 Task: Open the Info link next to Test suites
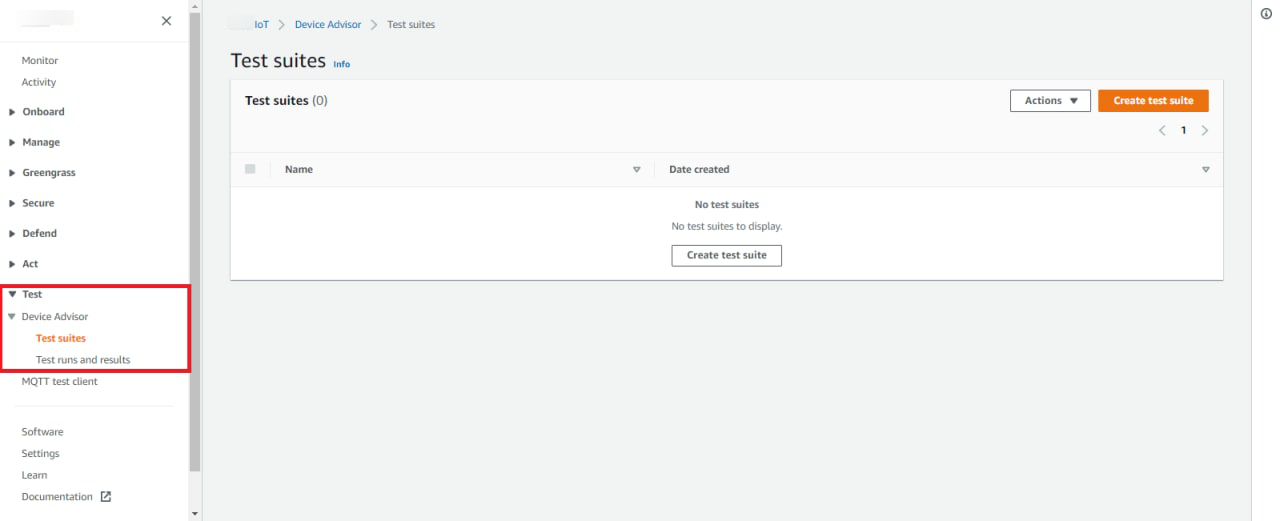click(x=342, y=64)
